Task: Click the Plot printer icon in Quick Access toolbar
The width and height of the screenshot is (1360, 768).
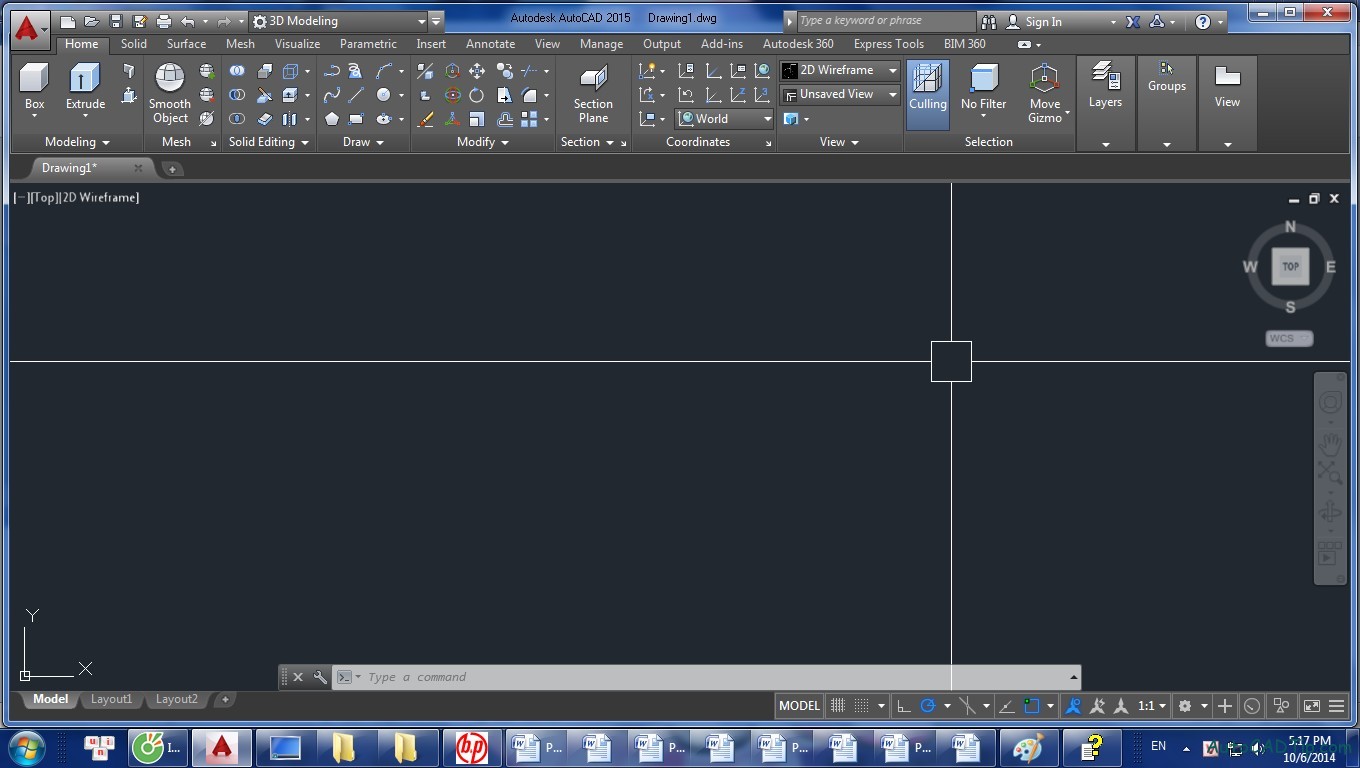Action: (163, 21)
